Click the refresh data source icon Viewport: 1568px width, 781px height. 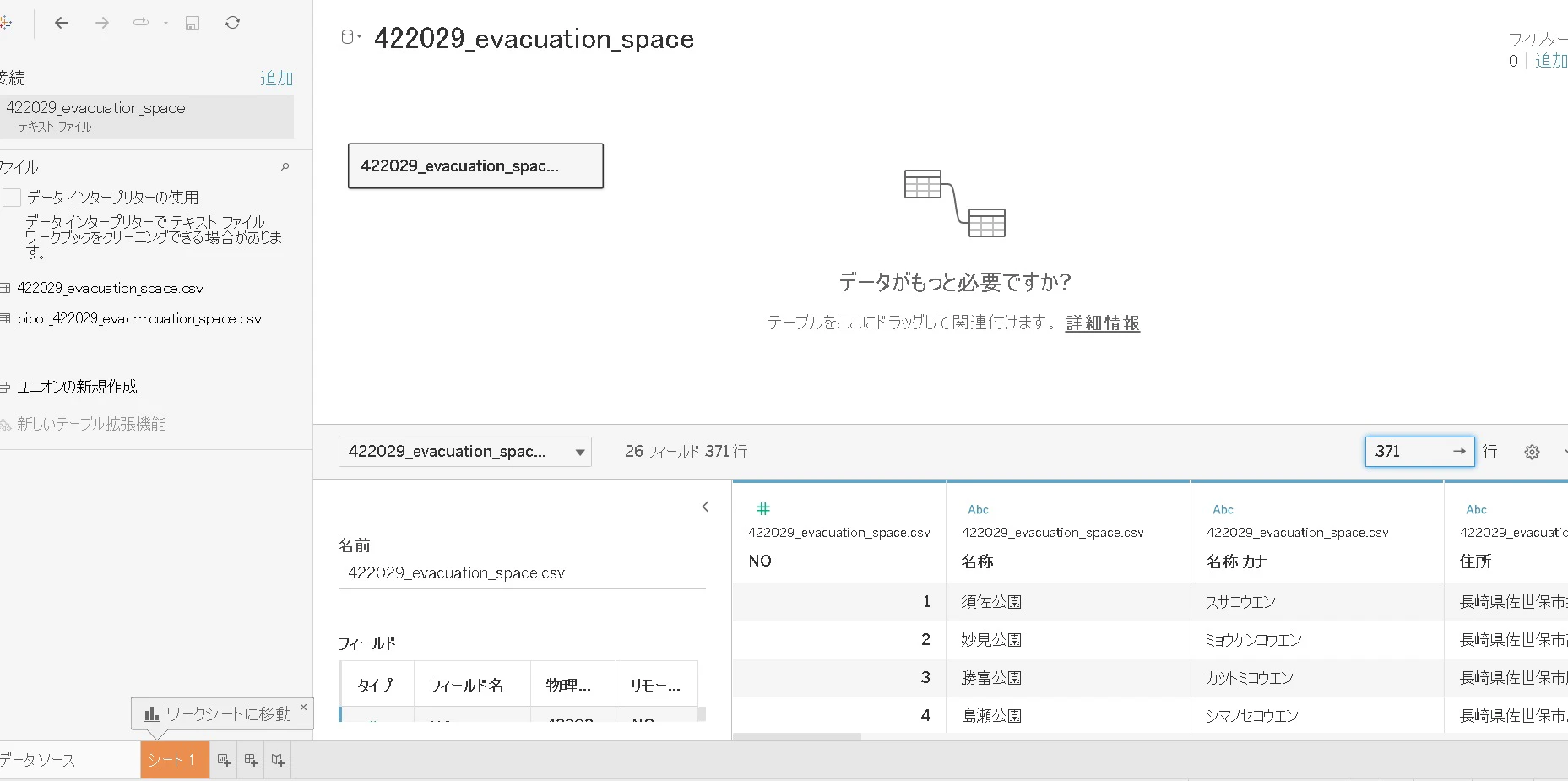click(x=233, y=23)
